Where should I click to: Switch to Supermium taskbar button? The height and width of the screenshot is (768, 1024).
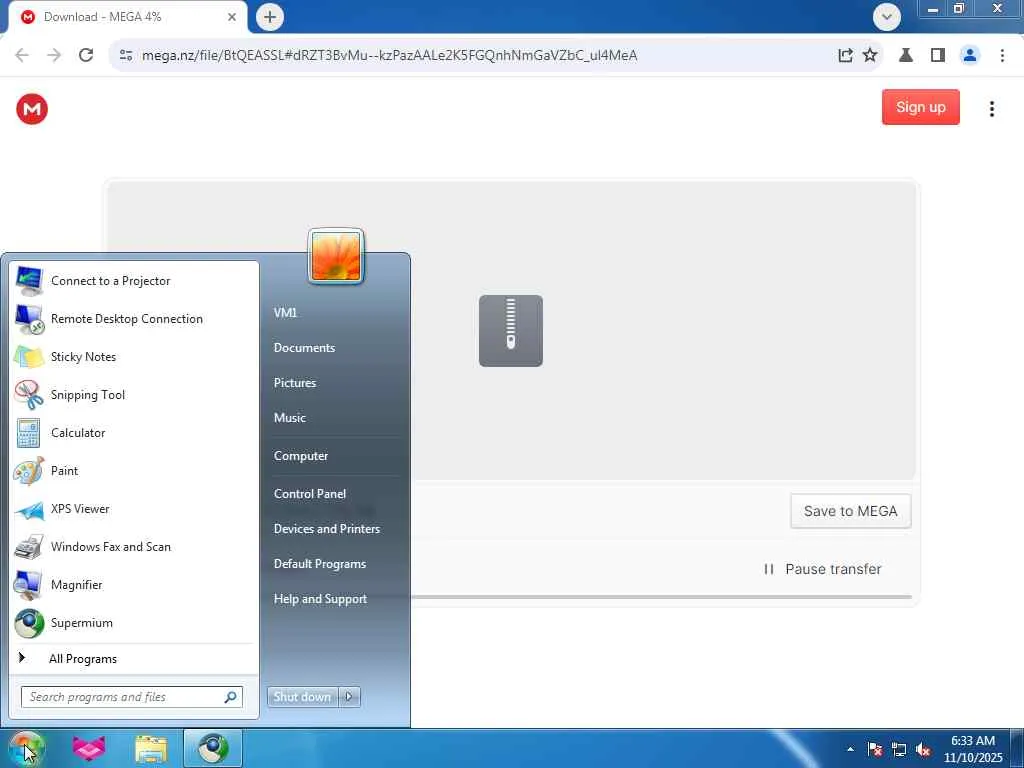[213, 748]
